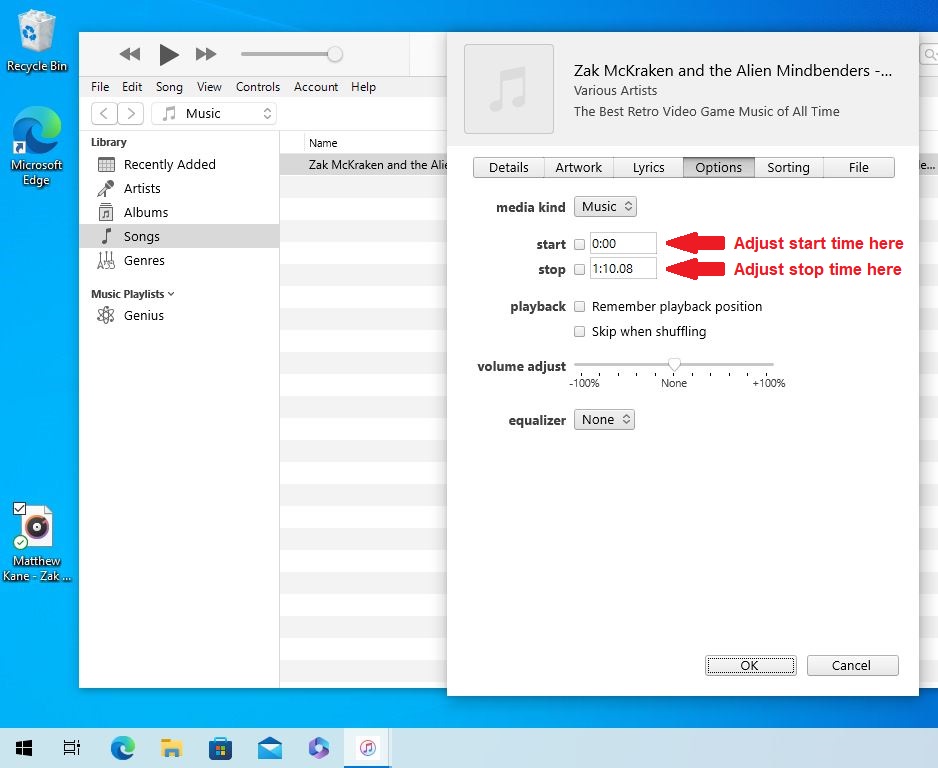Open the Account menu
Screen dimensions: 938x768
(316, 87)
